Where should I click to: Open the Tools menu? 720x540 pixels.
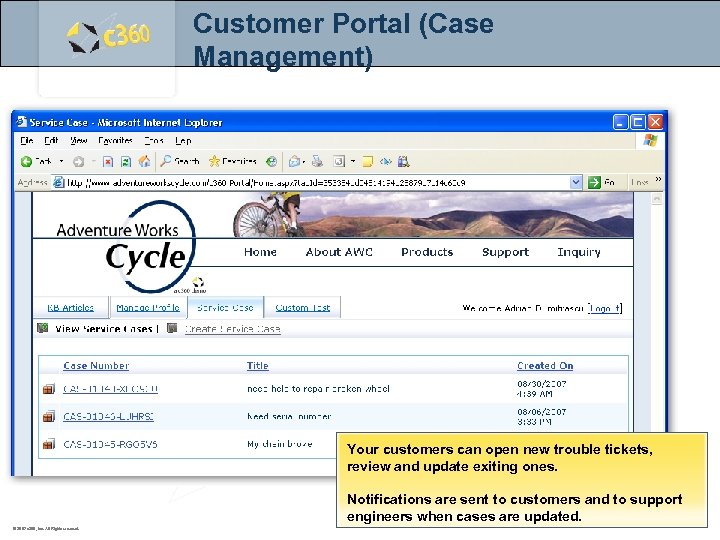pyautogui.click(x=153, y=141)
